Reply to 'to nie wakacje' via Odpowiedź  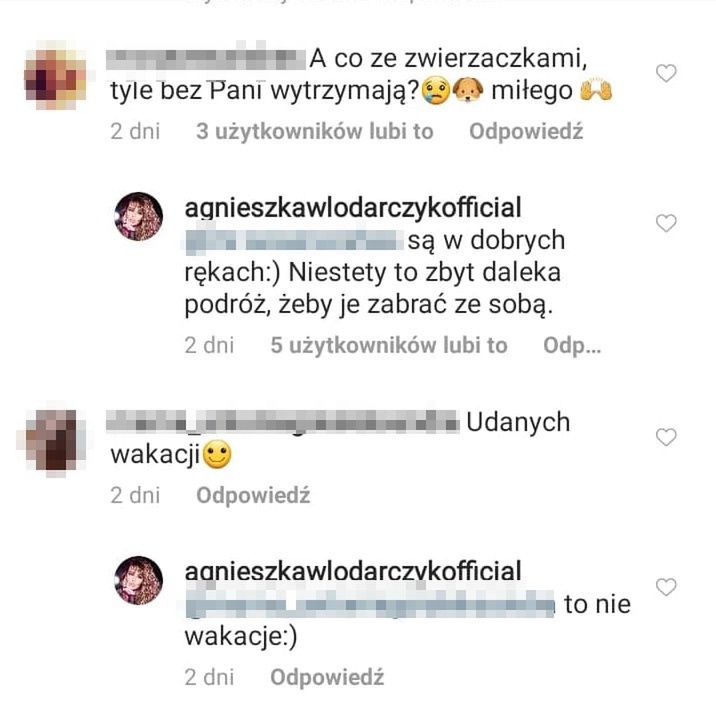pos(327,677)
